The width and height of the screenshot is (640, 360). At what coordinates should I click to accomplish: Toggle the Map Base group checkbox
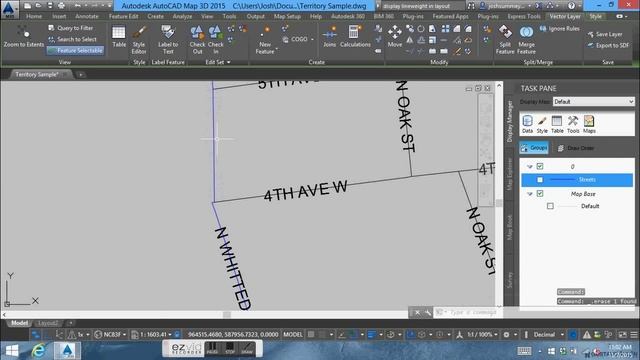click(540, 193)
